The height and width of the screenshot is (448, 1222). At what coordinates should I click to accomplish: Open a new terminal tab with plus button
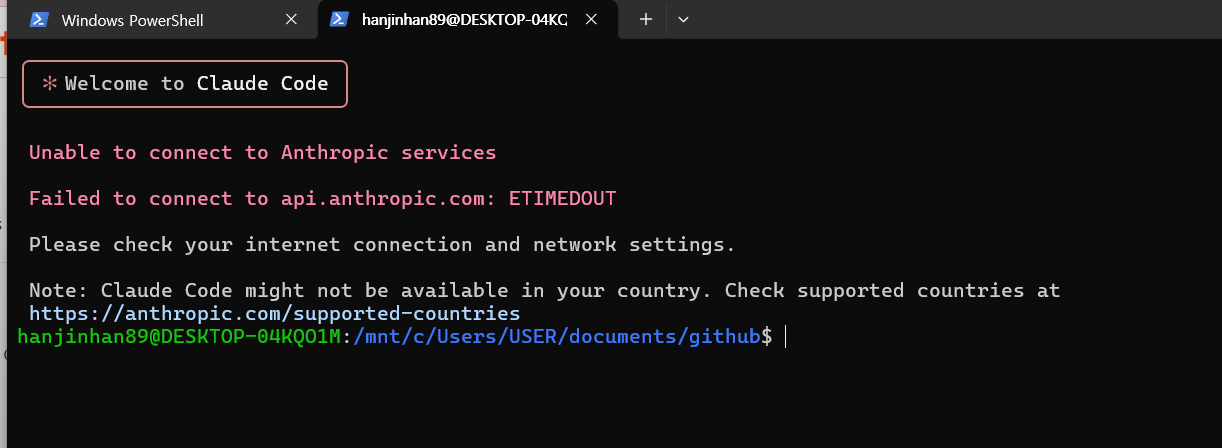coord(646,20)
